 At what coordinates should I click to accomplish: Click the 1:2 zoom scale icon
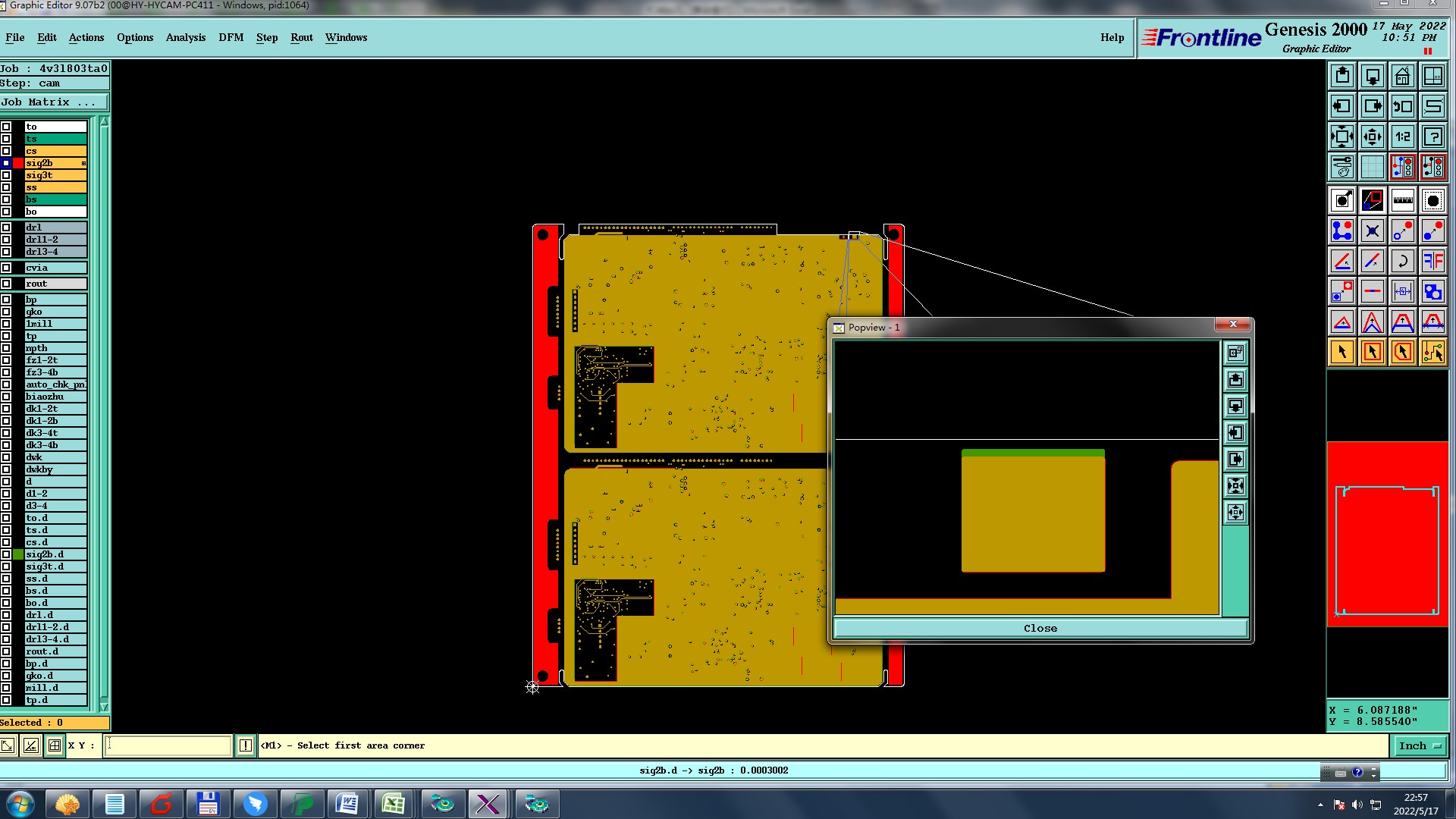[1402, 137]
